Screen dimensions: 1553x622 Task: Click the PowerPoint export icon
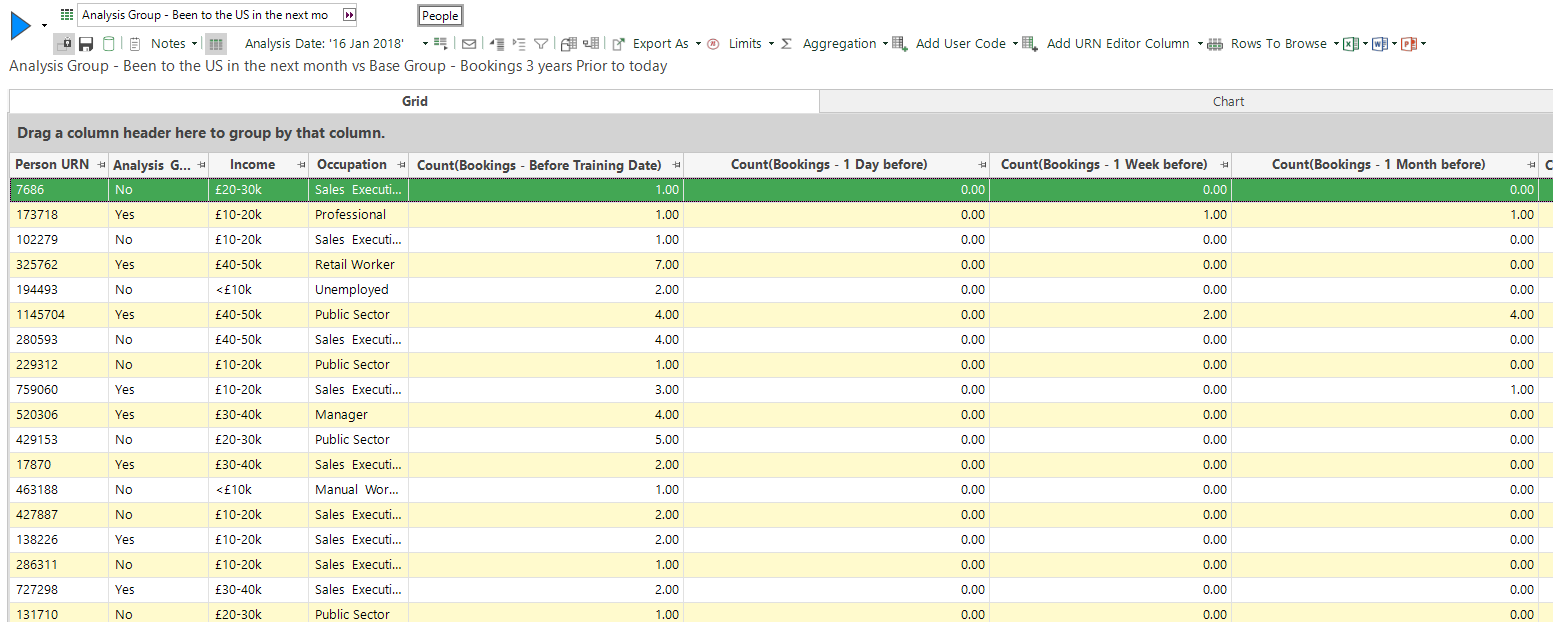pos(1409,44)
